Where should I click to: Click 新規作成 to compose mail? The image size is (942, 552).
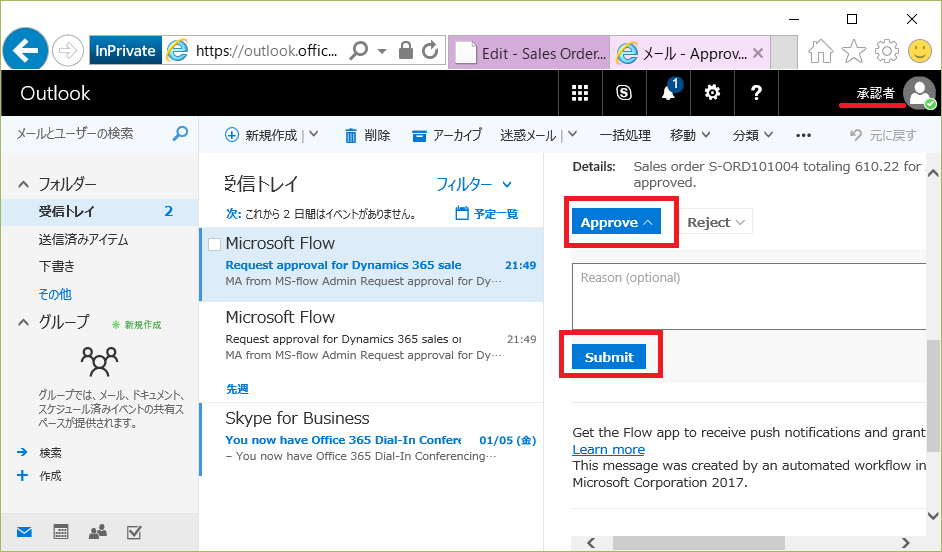pos(261,135)
